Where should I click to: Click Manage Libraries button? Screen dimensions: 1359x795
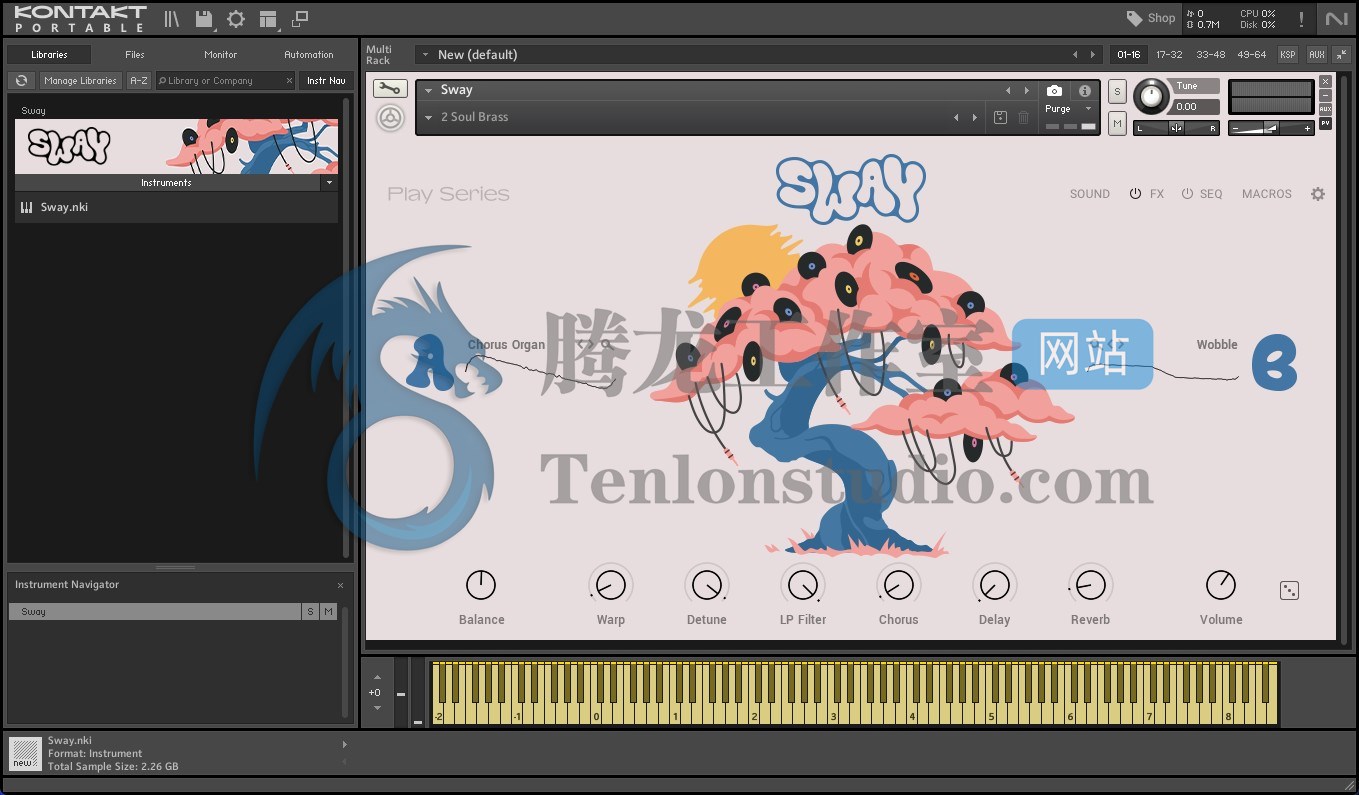click(x=80, y=81)
